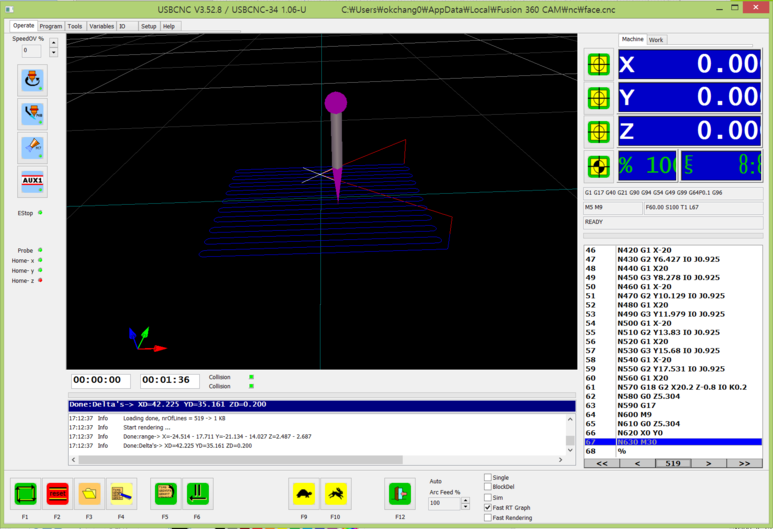
Task: Decrease Arc Feed % with down arrow
Action: point(465,506)
